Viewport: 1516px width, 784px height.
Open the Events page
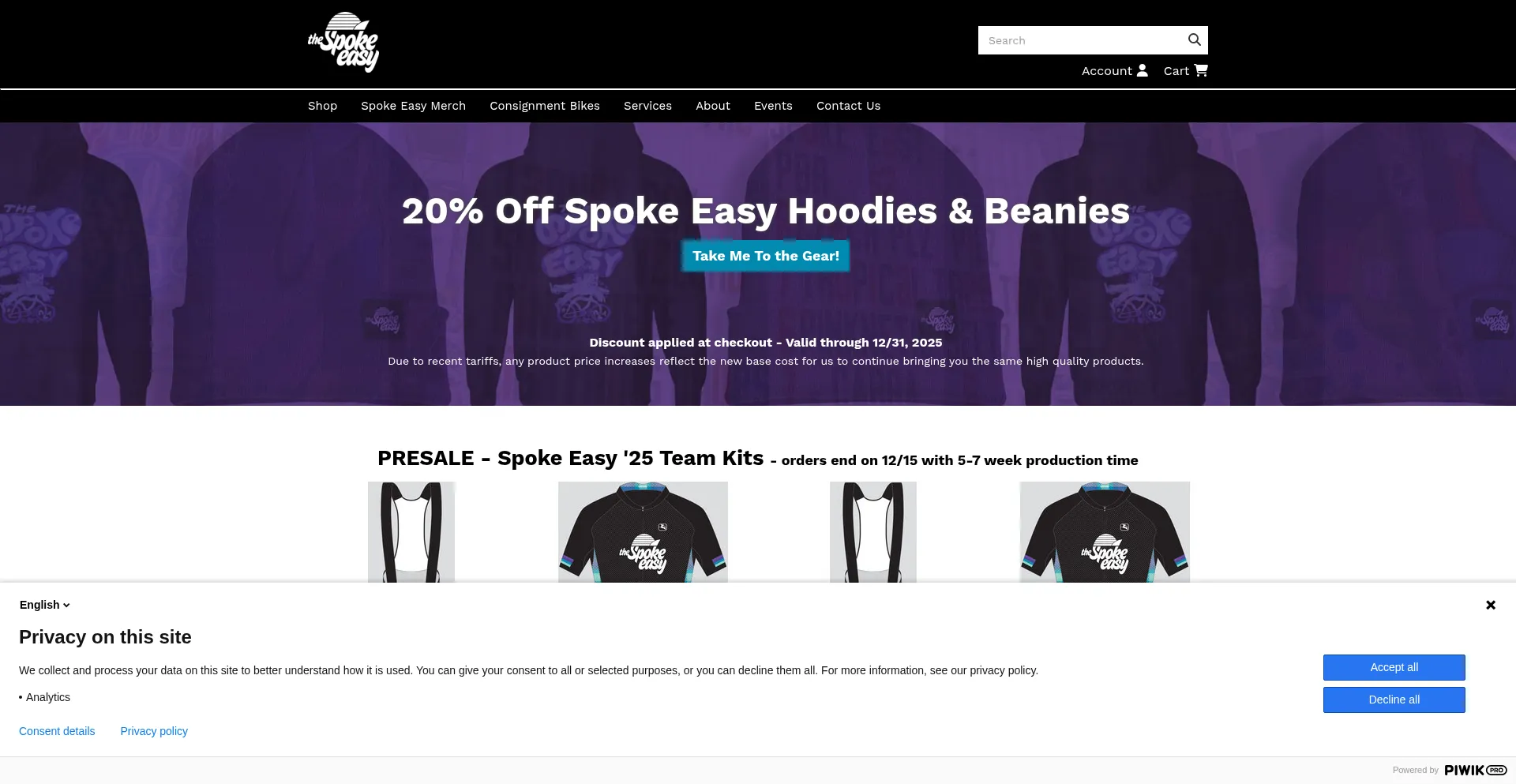pyautogui.click(x=773, y=106)
